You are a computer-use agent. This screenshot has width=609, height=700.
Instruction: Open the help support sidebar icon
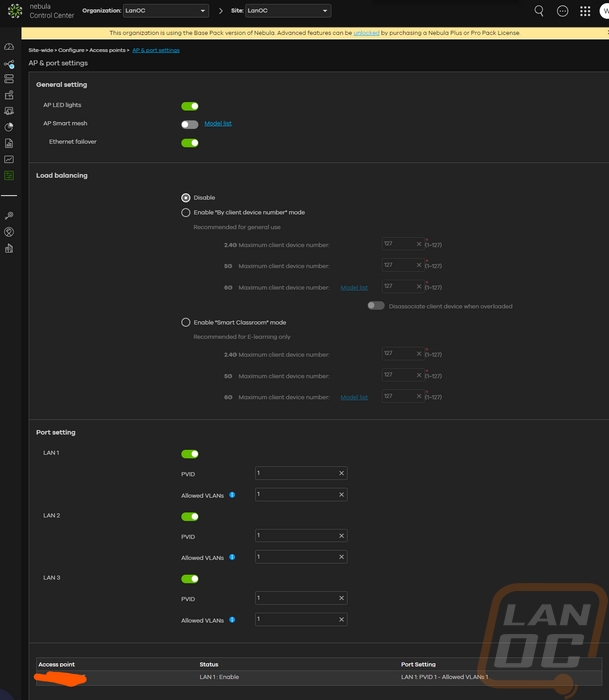9,232
